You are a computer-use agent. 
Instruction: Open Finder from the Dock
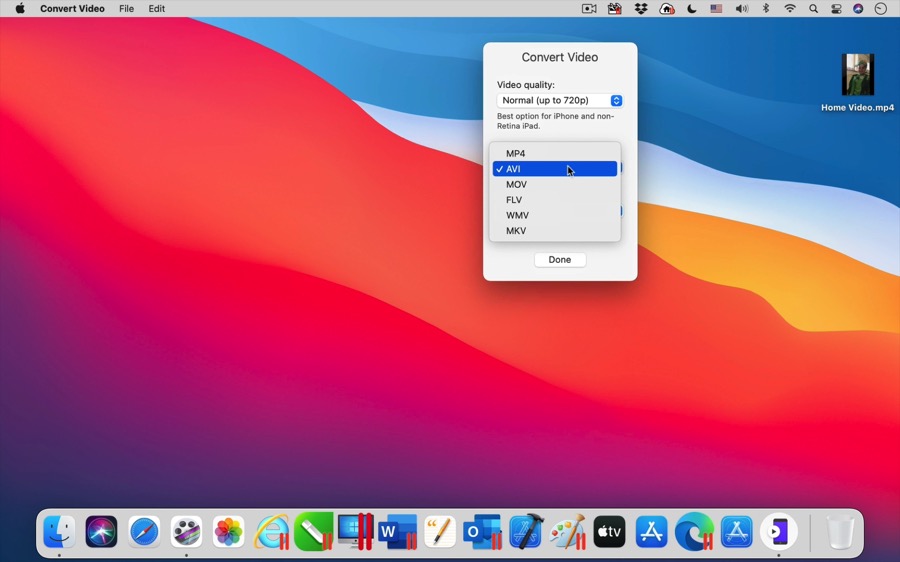pos(59,532)
